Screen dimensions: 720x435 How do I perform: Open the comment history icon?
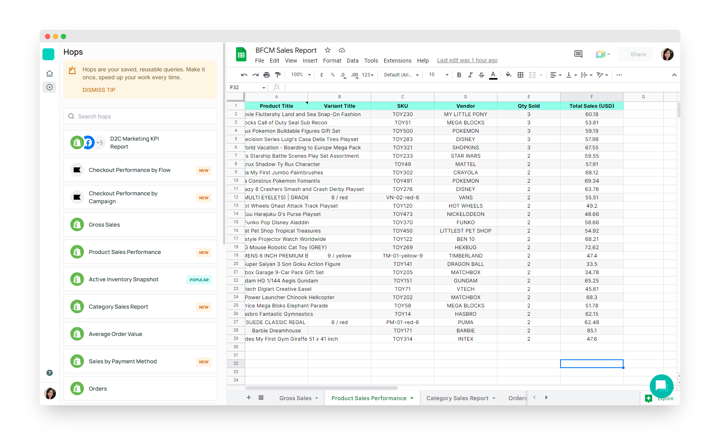click(578, 54)
